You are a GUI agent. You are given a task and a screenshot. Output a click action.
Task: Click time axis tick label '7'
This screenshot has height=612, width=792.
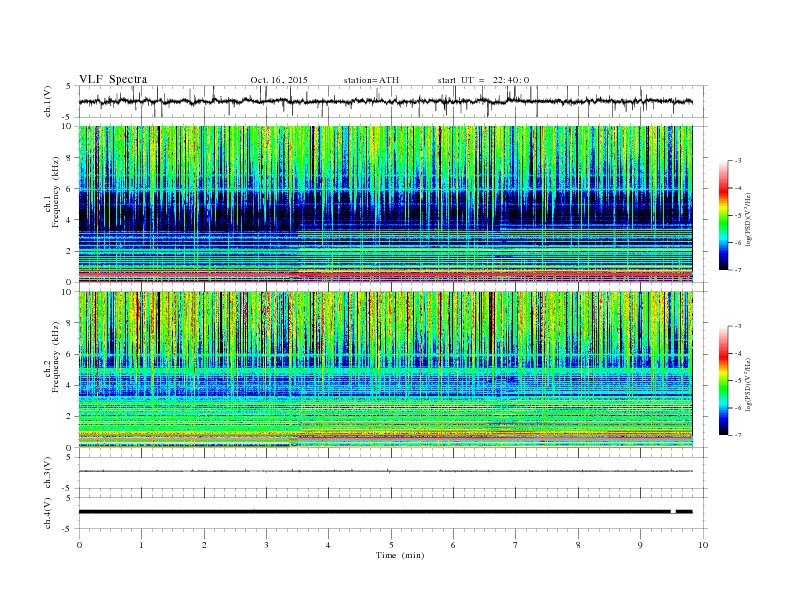pos(516,545)
